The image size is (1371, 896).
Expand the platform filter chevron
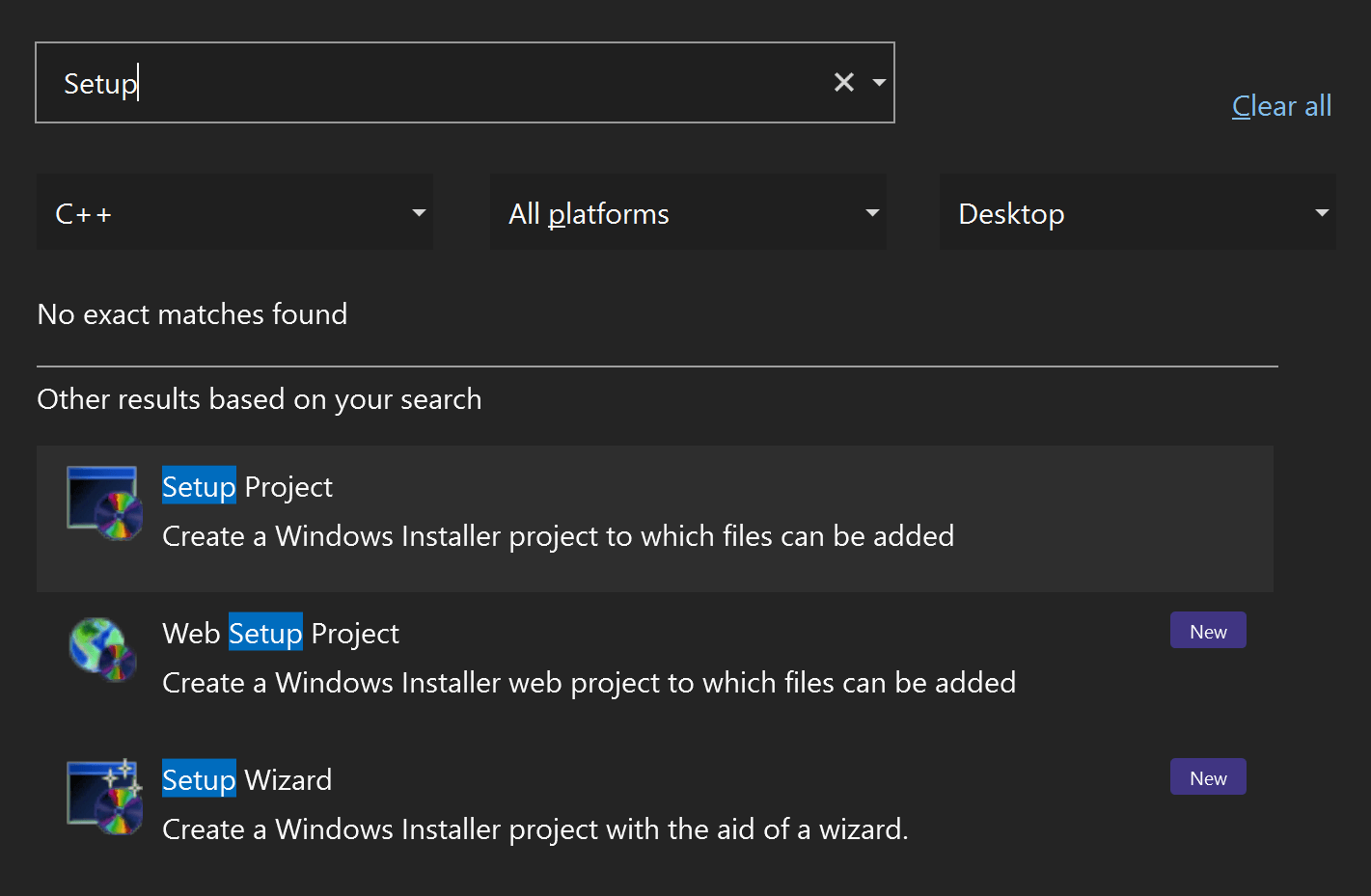[871, 212]
